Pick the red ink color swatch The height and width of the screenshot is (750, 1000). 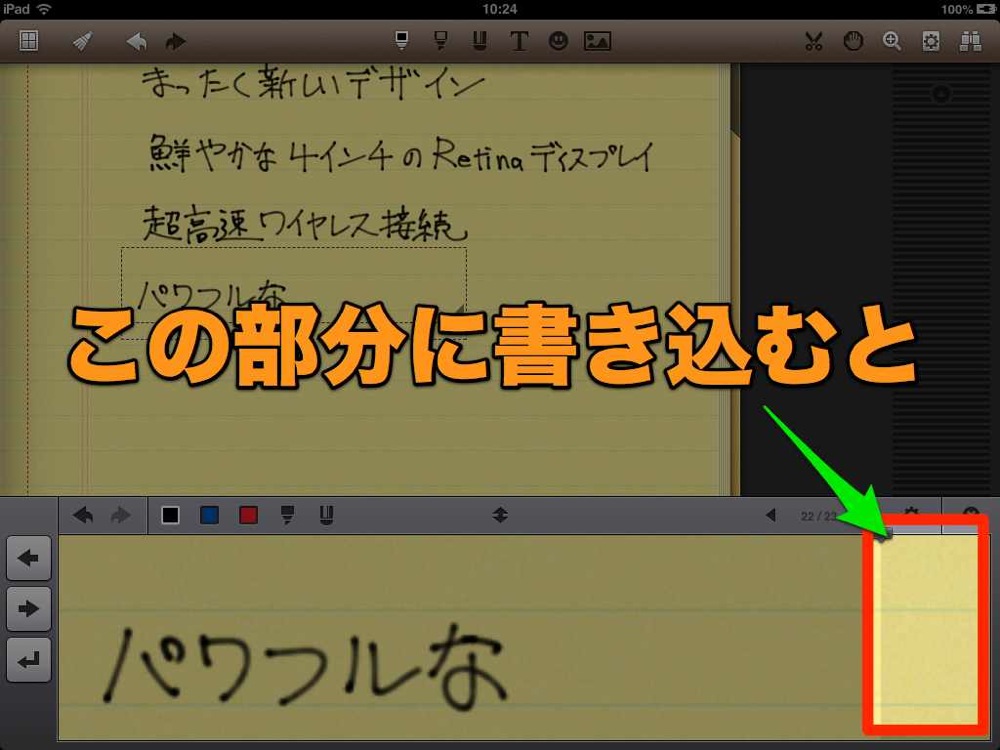pos(248,515)
